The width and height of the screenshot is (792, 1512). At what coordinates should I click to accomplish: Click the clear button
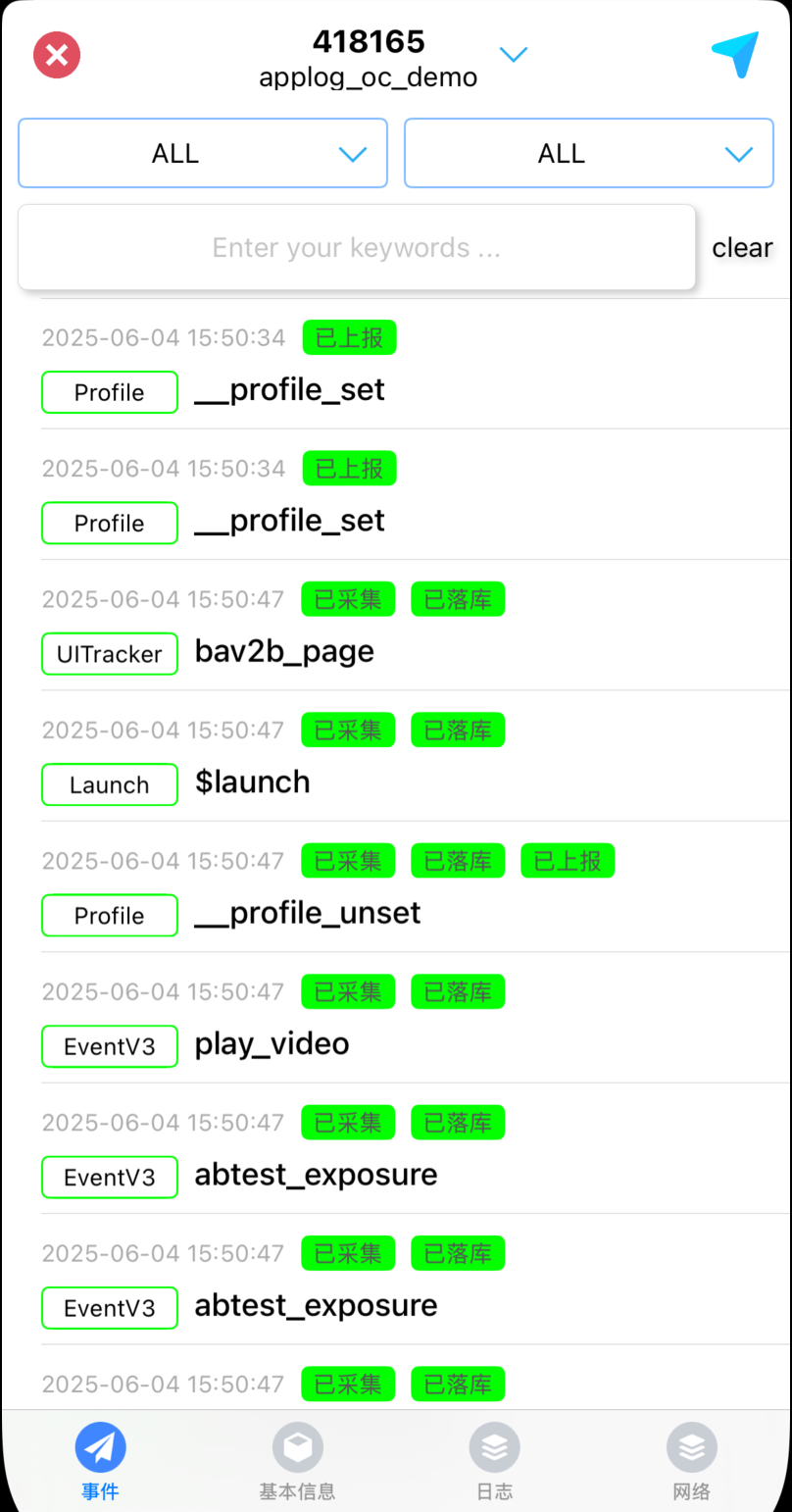742,248
